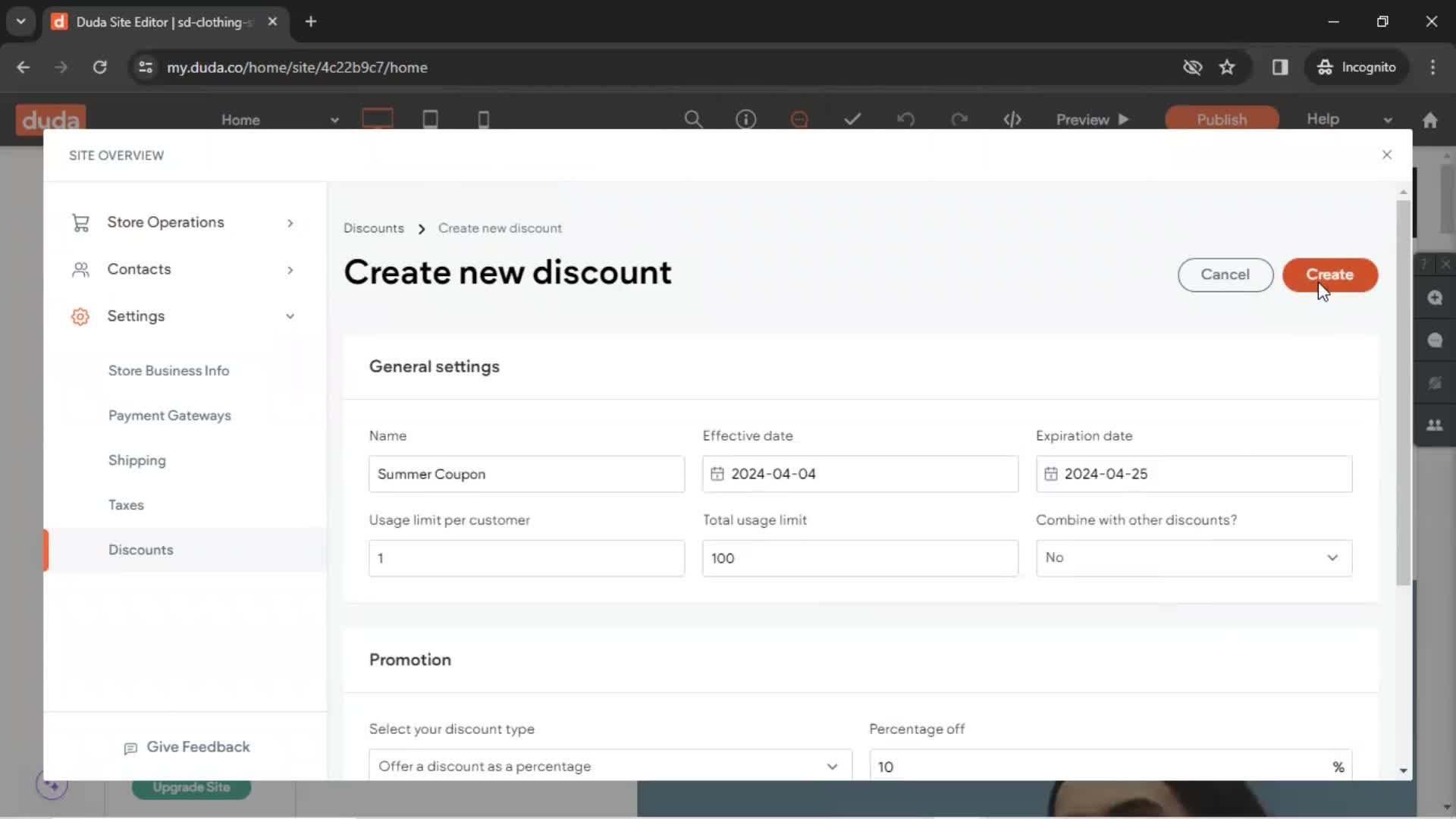Open Store Business Info settings

168,371
